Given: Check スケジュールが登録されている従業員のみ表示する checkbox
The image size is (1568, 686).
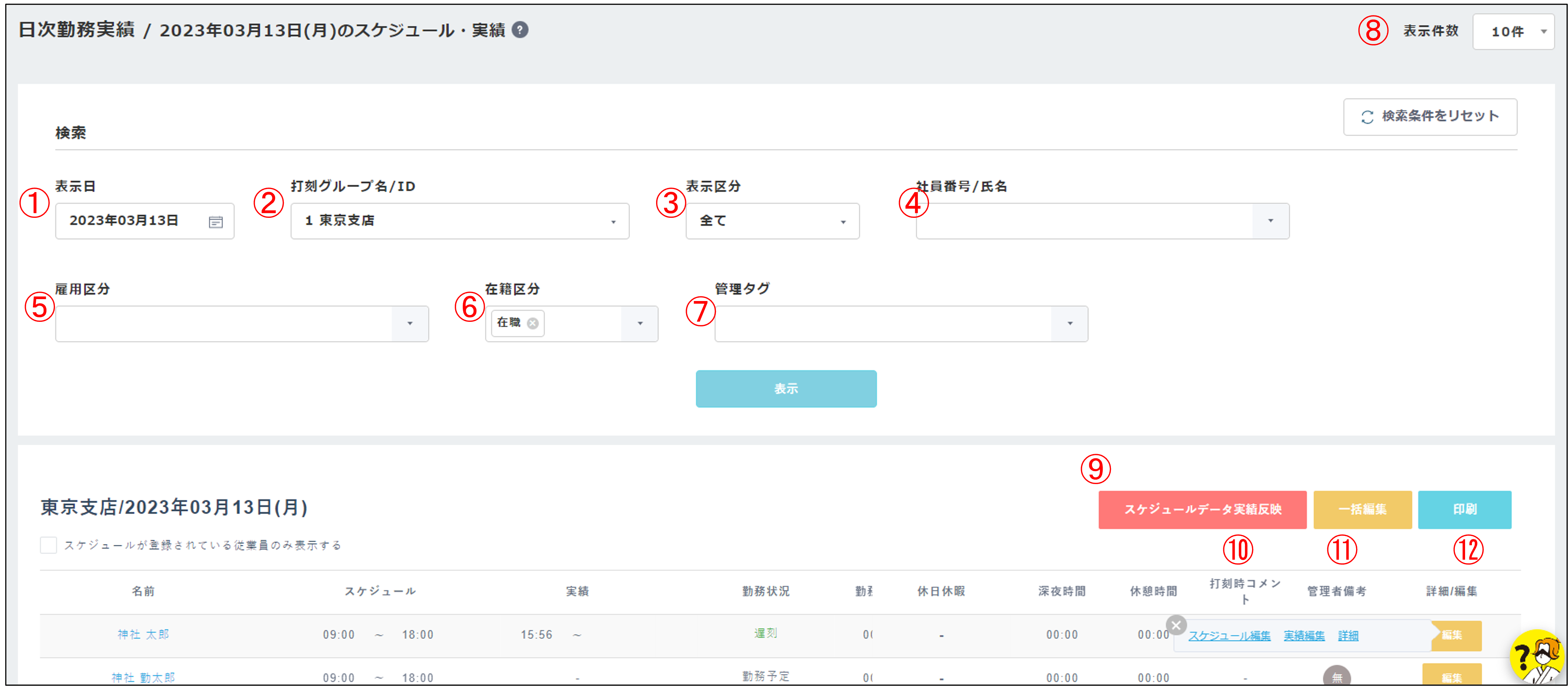Looking at the screenshot, I should pos(49,545).
